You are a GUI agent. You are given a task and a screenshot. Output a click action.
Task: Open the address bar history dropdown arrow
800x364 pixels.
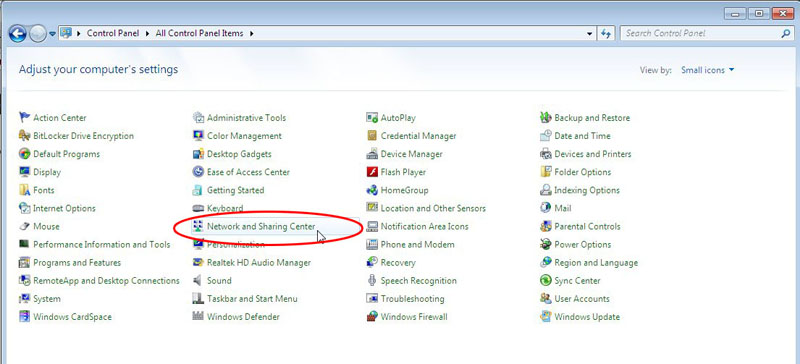590,34
